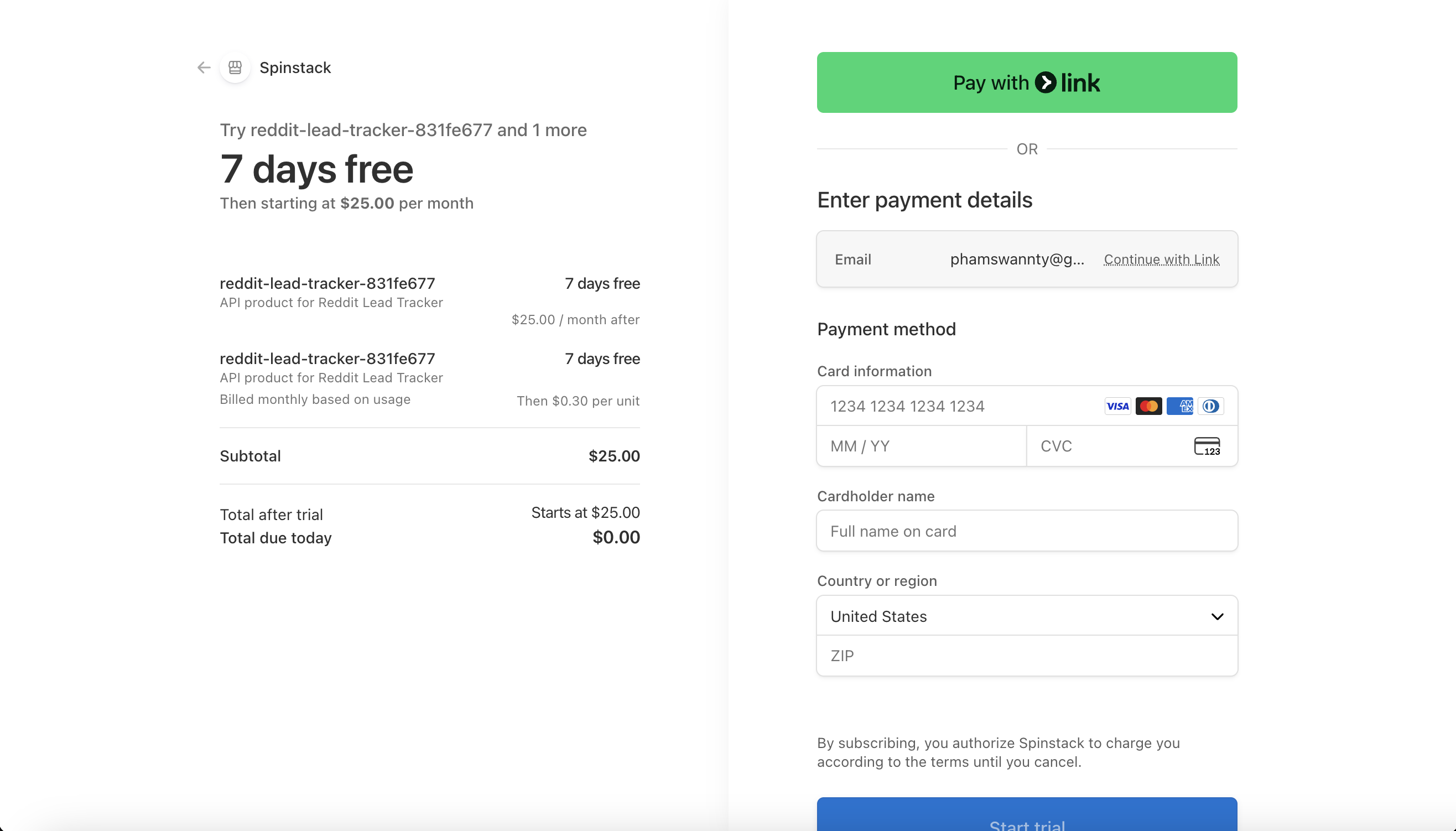Click the truncated phamswannty email address
Viewport: 1456px width, 831px height.
coord(1018,259)
